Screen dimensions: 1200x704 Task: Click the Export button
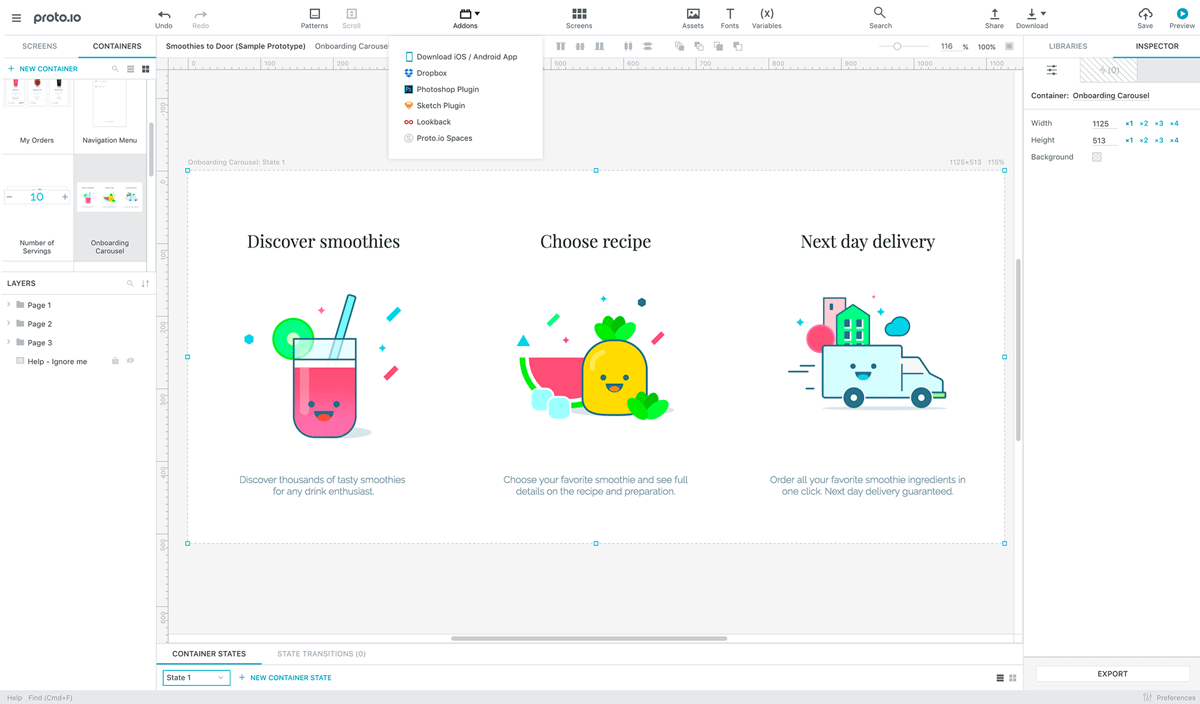click(1112, 673)
